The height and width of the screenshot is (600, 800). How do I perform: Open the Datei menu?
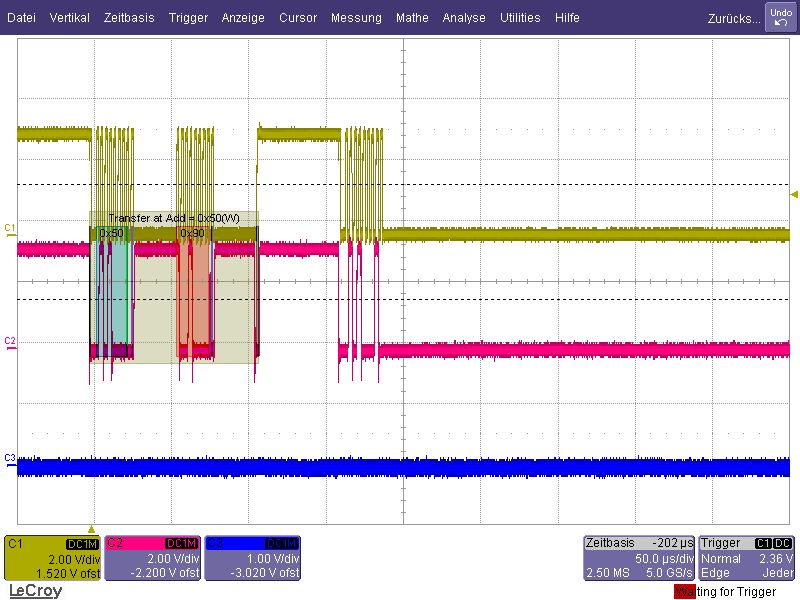[21, 18]
